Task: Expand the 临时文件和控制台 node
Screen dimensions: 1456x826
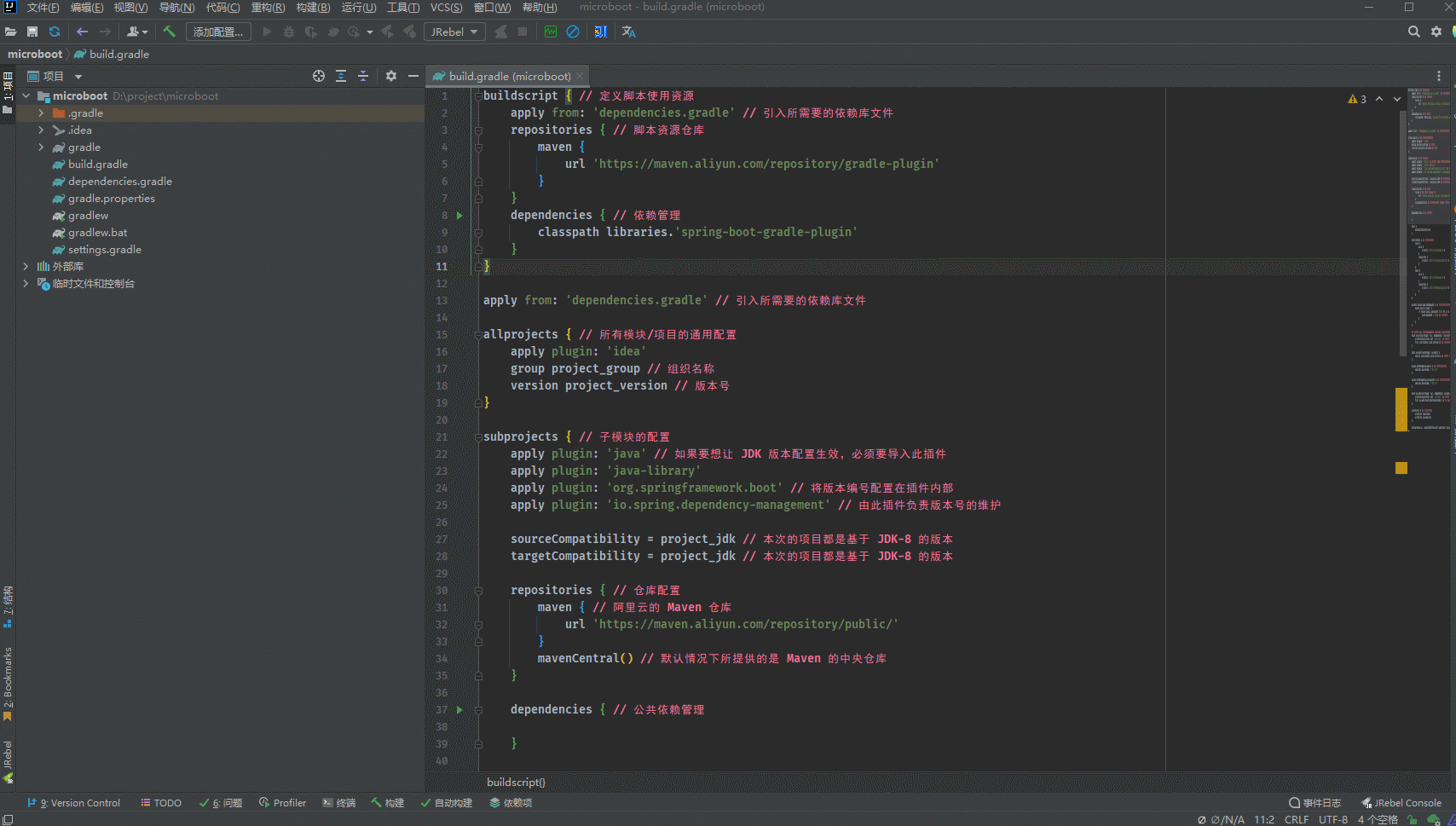Action: (x=26, y=284)
